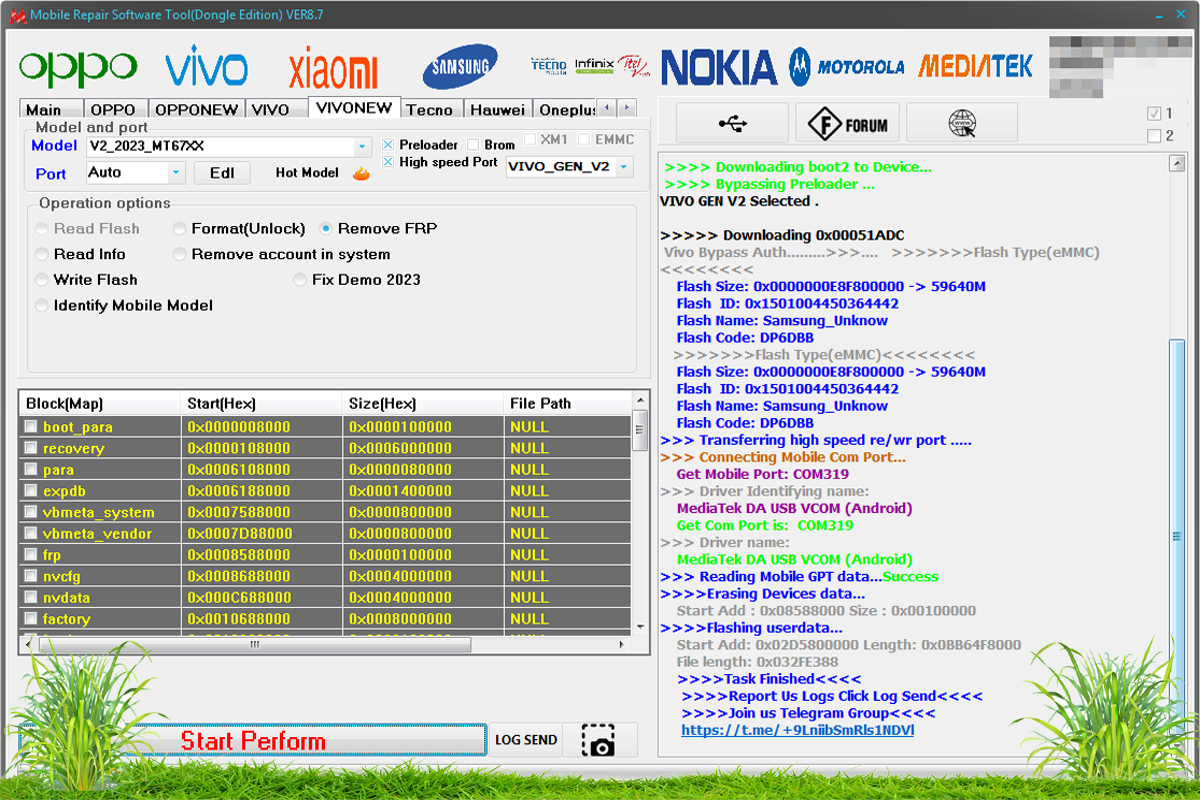Open the Forum icon button

coord(847,123)
